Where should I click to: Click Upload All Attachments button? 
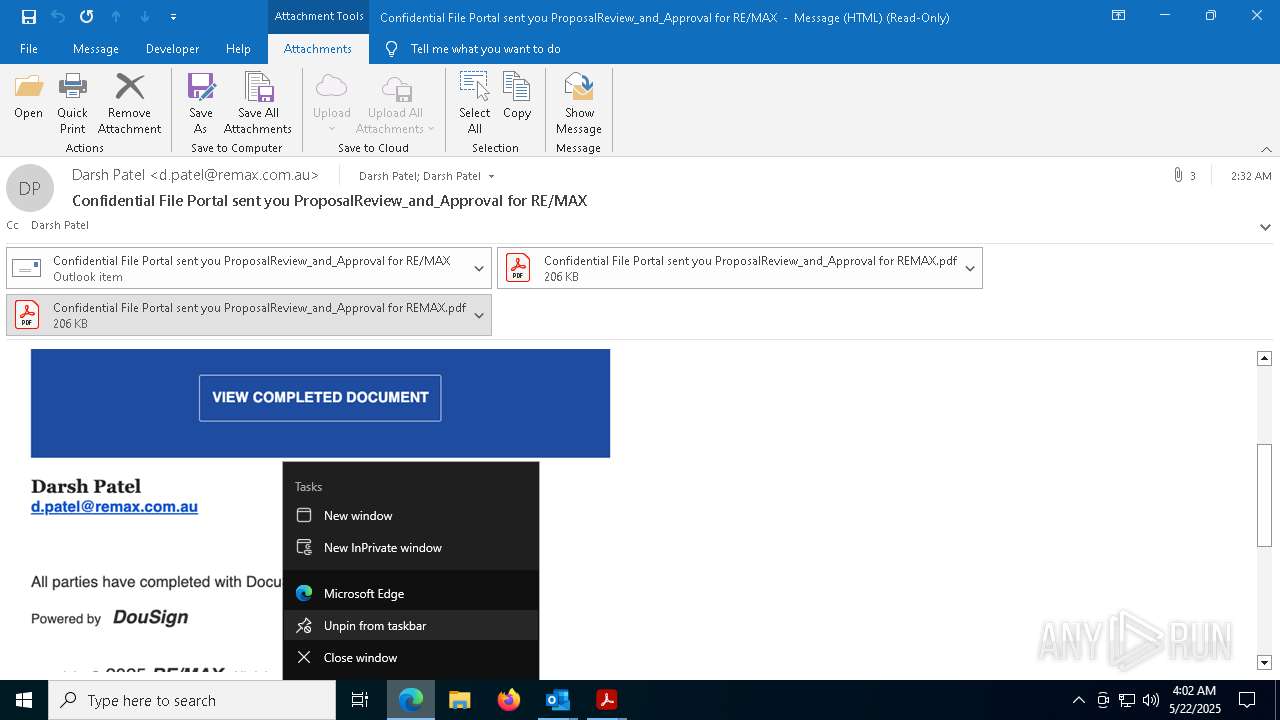pos(395,104)
